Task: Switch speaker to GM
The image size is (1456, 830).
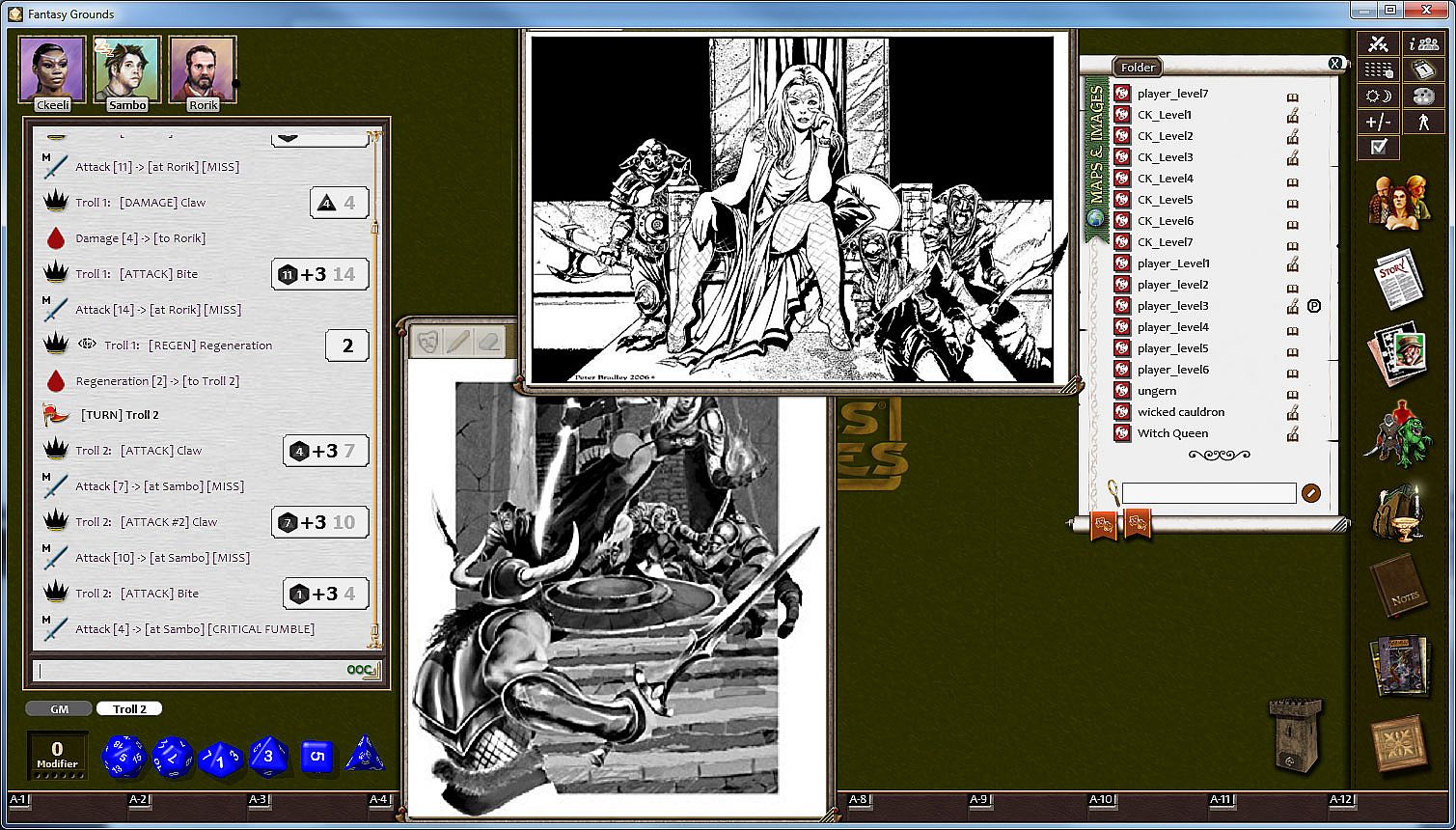Action: [x=60, y=709]
